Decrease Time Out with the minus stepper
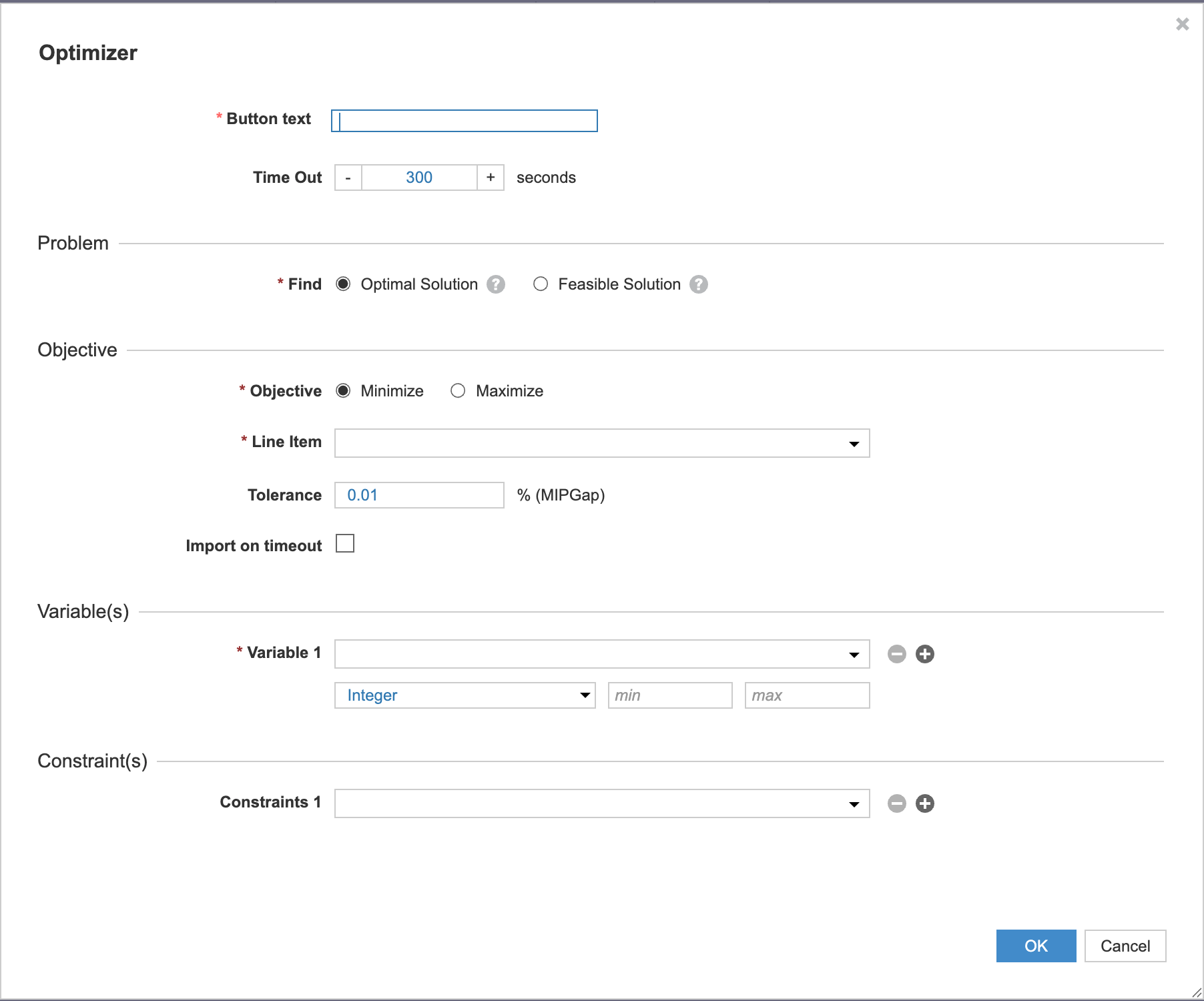This screenshot has width=1204, height=1001. (348, 178)
